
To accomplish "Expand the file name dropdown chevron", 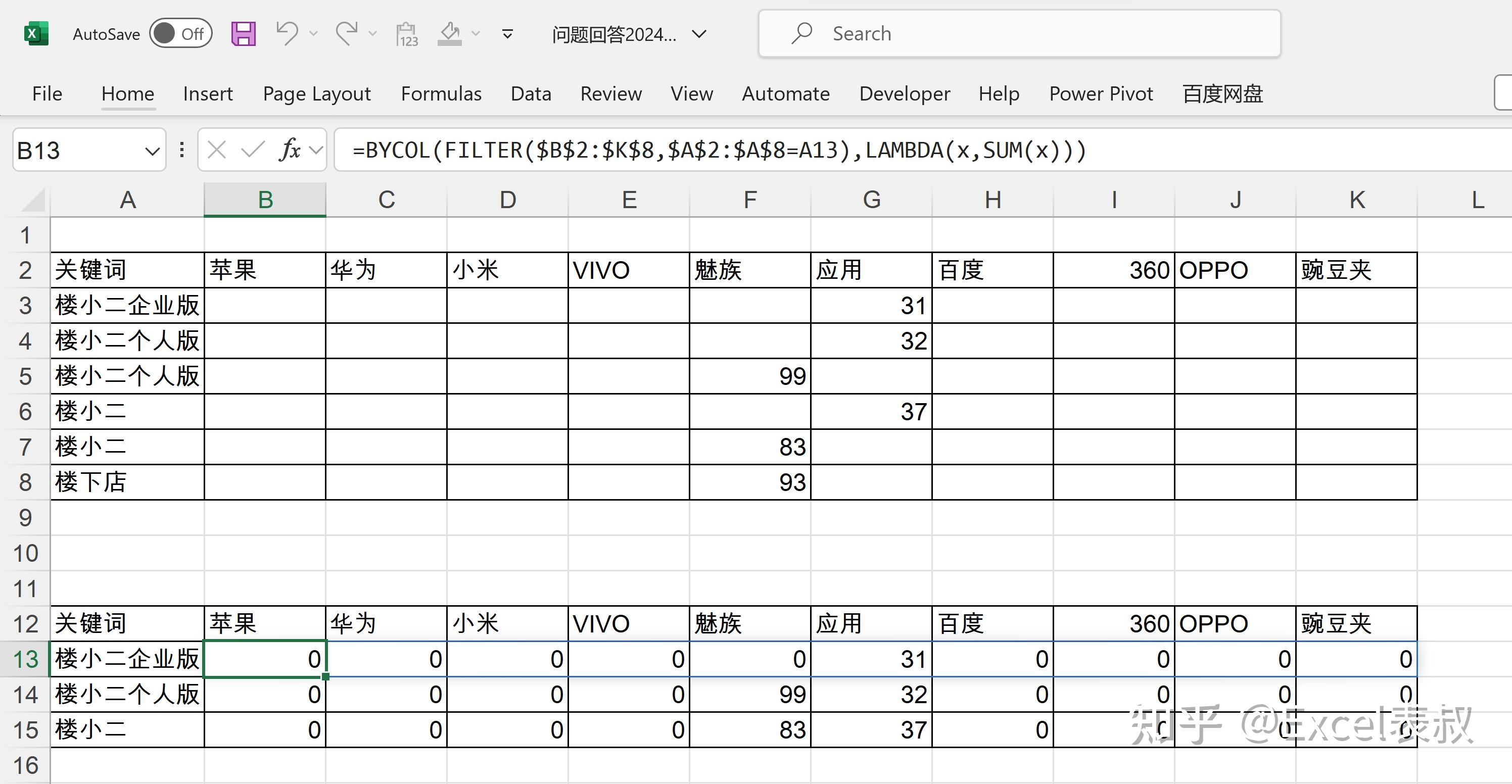I will pyautogui.click(x=698, y=34).
